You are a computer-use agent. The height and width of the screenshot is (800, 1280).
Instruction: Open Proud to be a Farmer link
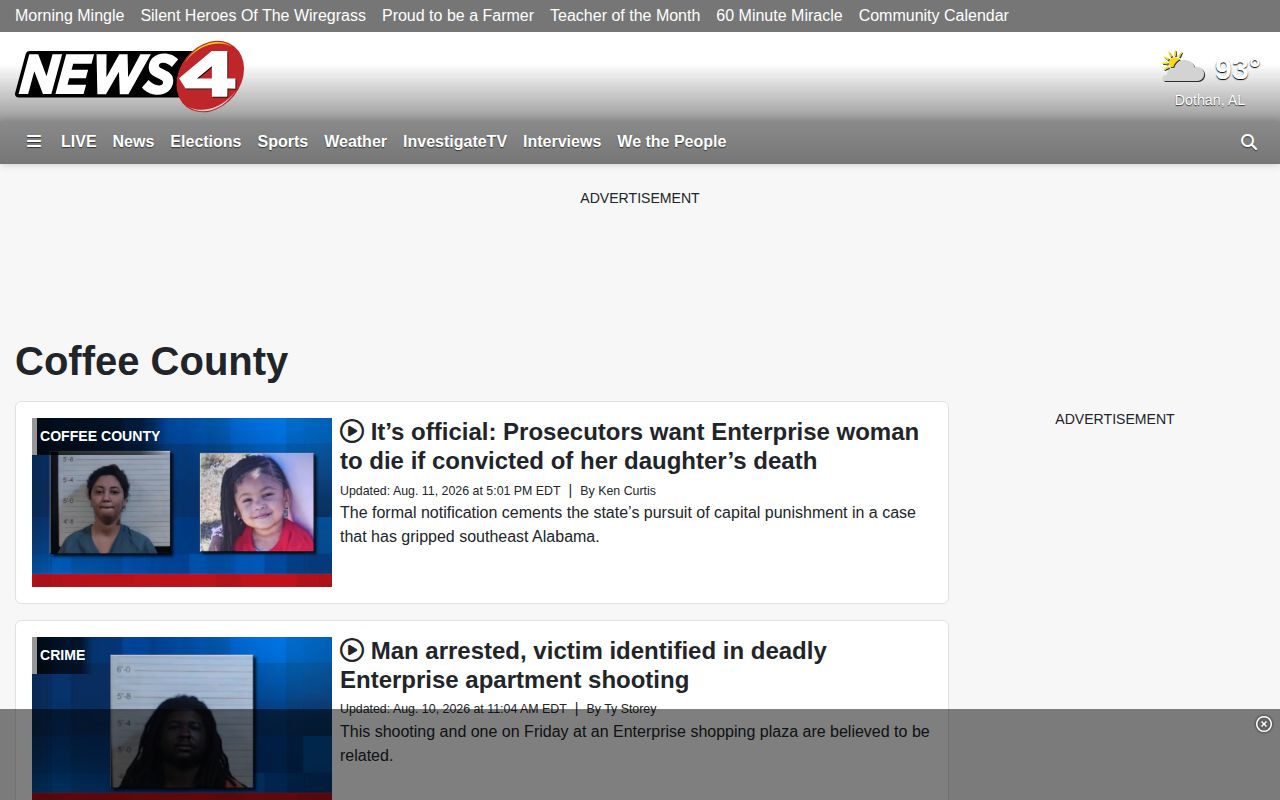[458, 16]
